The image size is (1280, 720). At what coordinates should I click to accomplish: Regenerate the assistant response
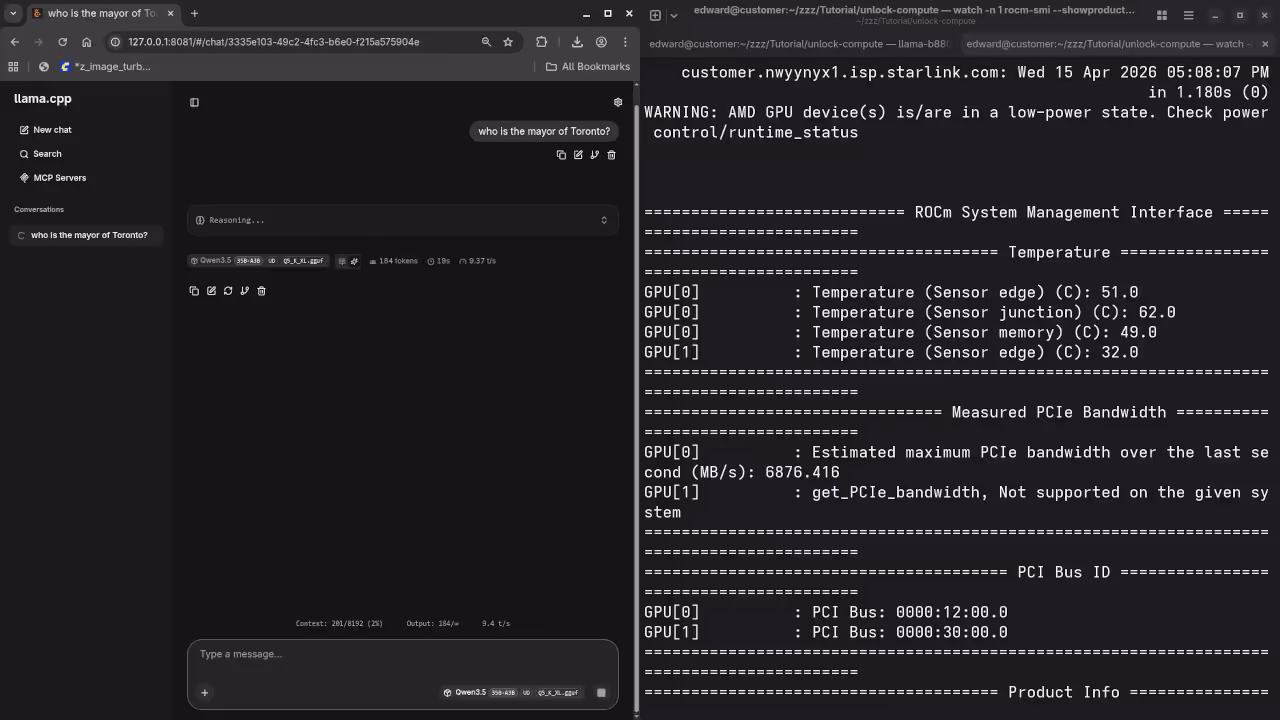click(228, 291)
